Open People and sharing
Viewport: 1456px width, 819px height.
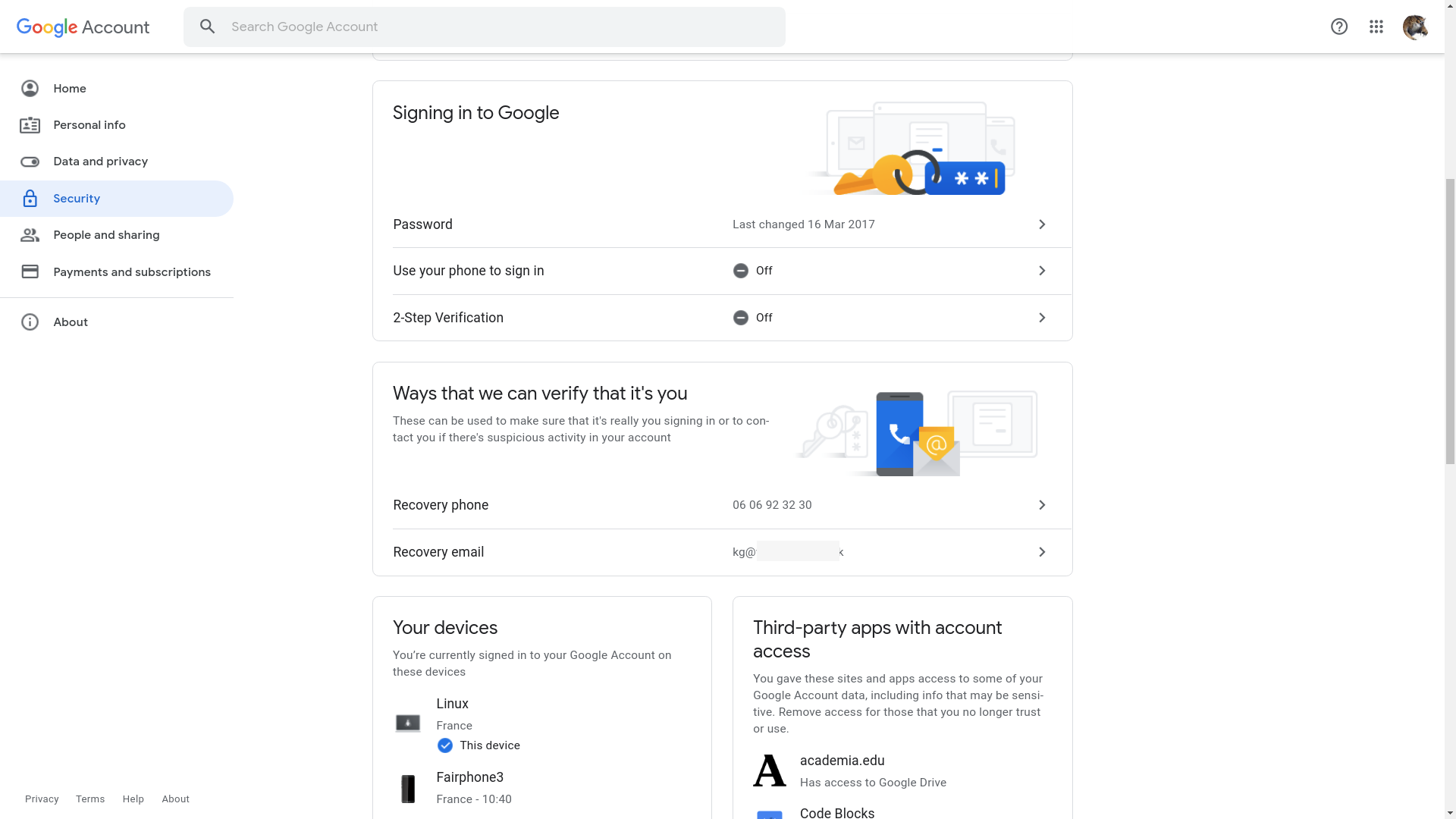(x=117, y=235)
